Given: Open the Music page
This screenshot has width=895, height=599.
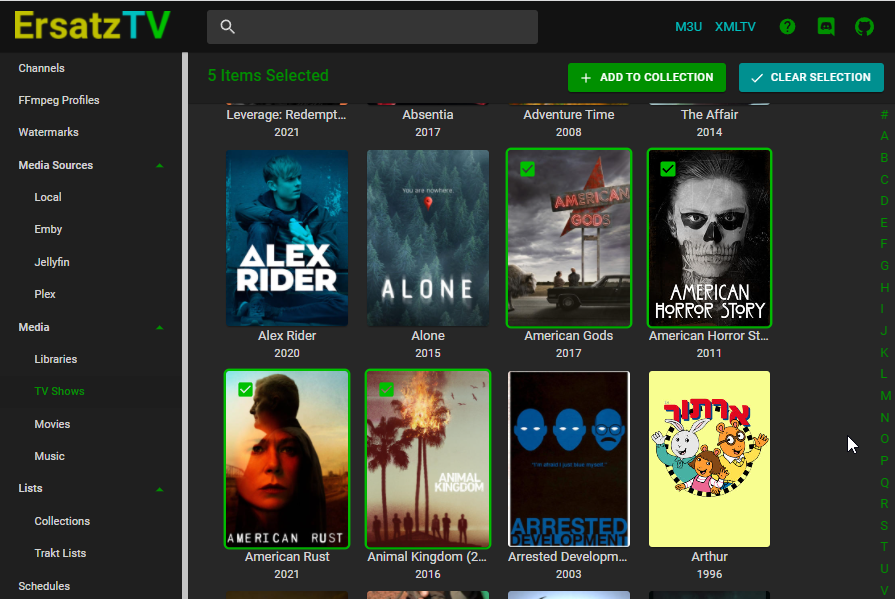Looking at the screenshot, I should tap(50, 456).
